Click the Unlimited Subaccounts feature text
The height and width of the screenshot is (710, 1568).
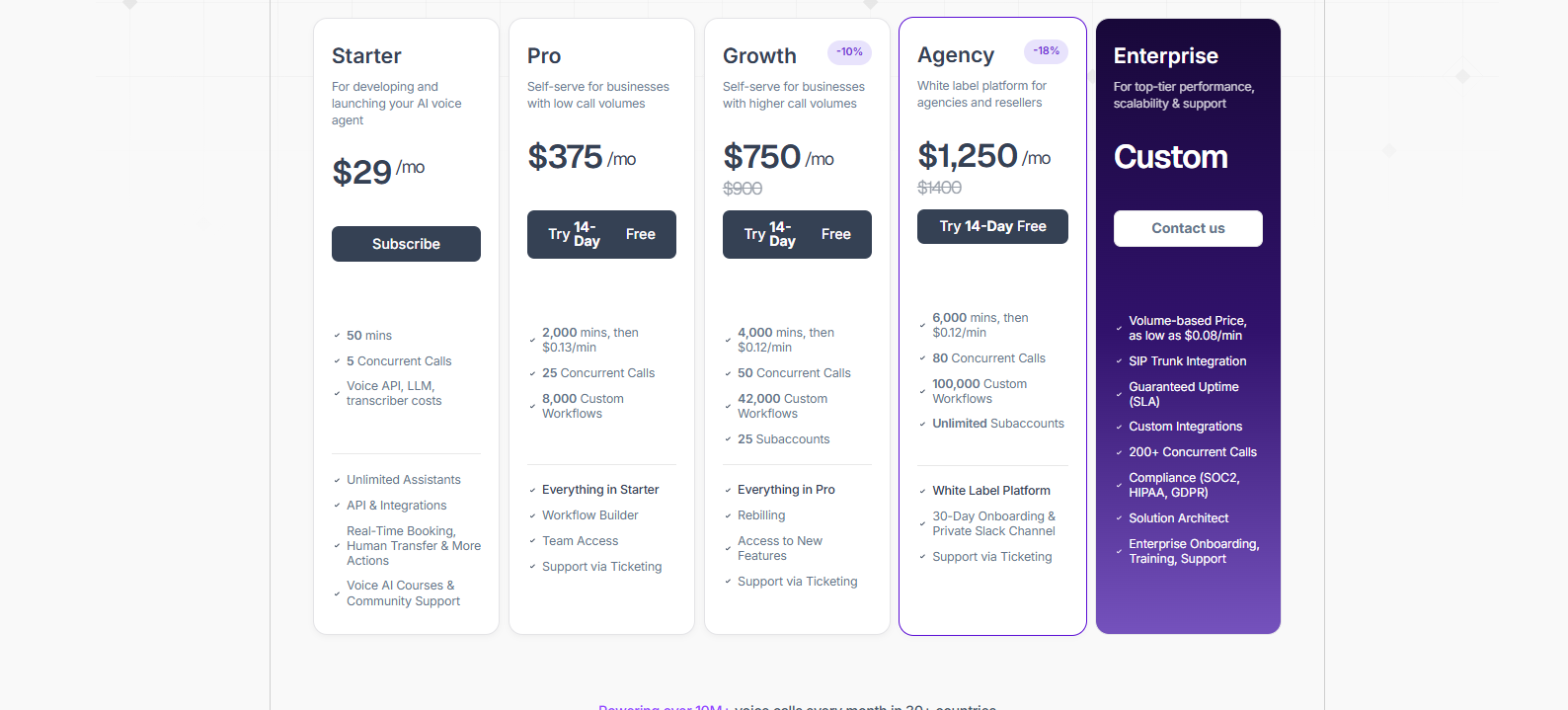pos(998,424)
